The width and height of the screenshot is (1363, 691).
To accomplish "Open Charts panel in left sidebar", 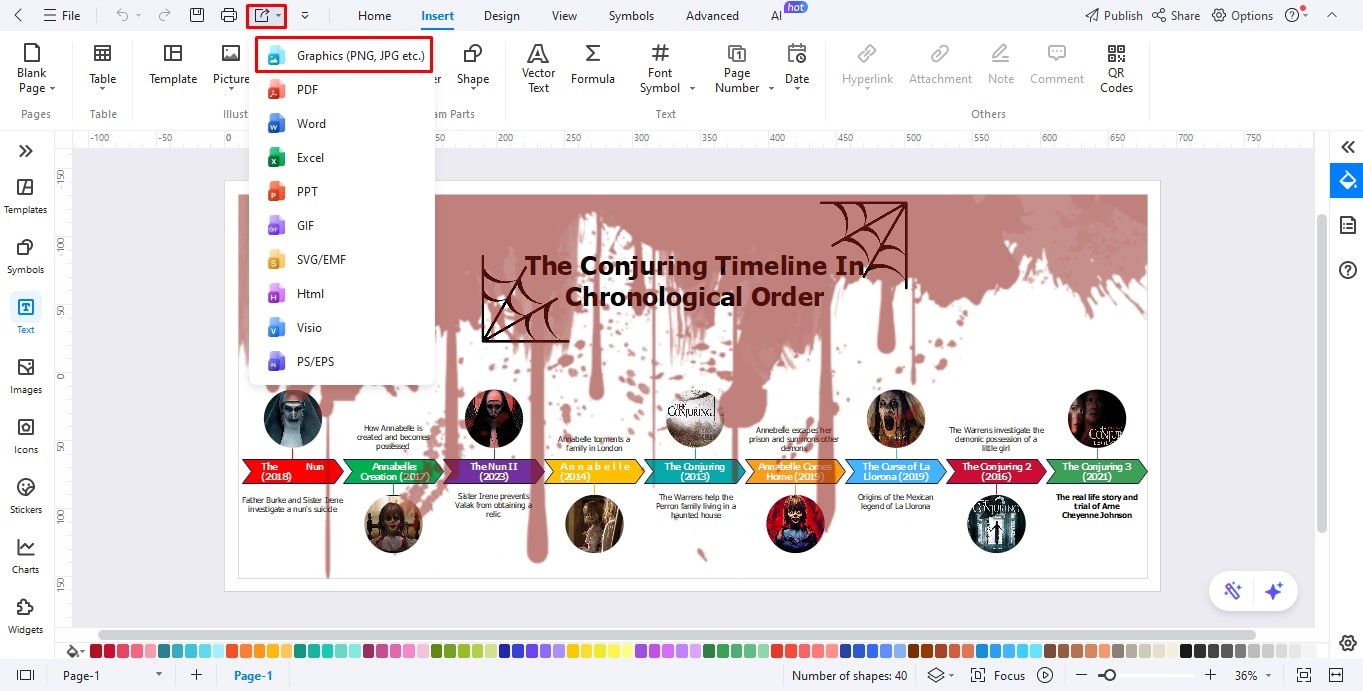I will (x=26, y=556).
